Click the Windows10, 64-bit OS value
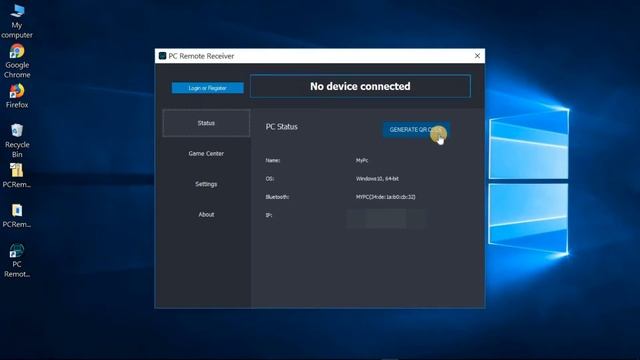640x360 pixels. click(377, 179)
